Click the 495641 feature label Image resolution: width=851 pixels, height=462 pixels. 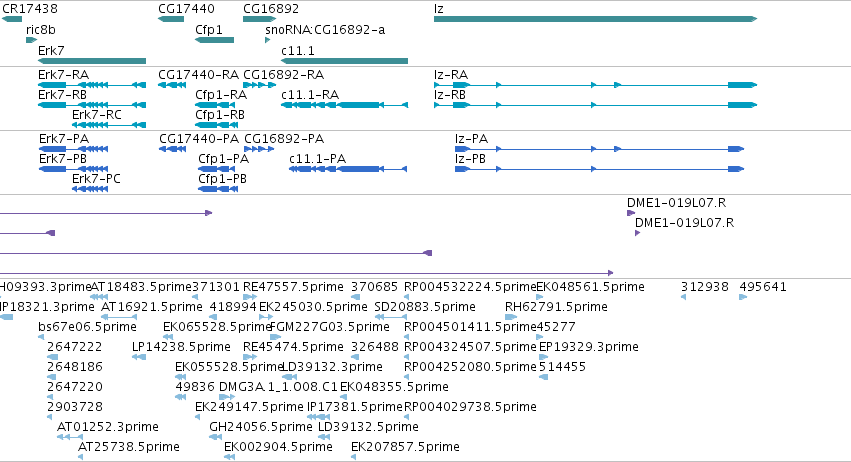pos(763,287)
